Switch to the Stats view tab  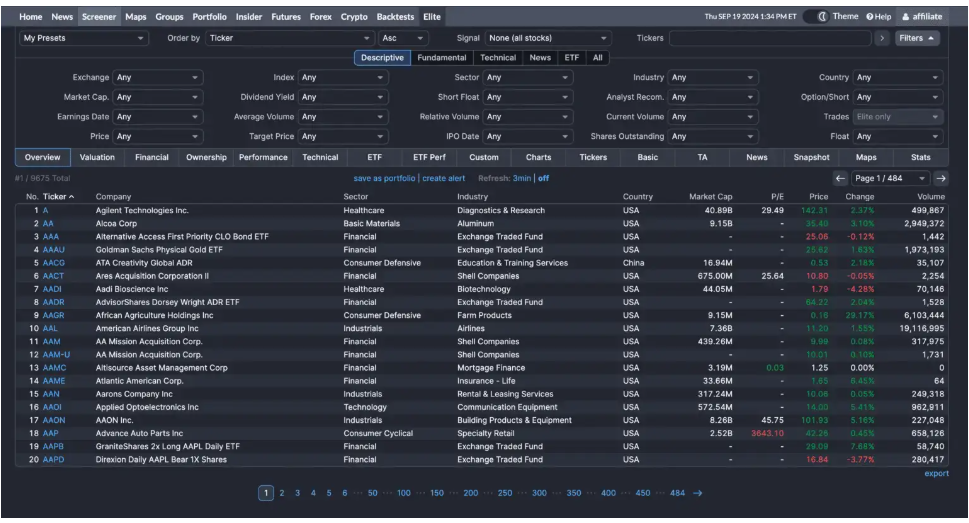(920, 158)
